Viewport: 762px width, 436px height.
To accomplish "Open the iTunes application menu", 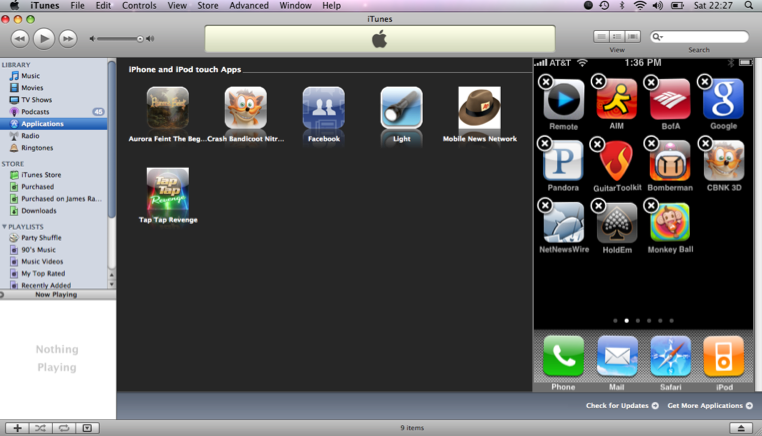I will pyautogui.click(x=45, y=5).
